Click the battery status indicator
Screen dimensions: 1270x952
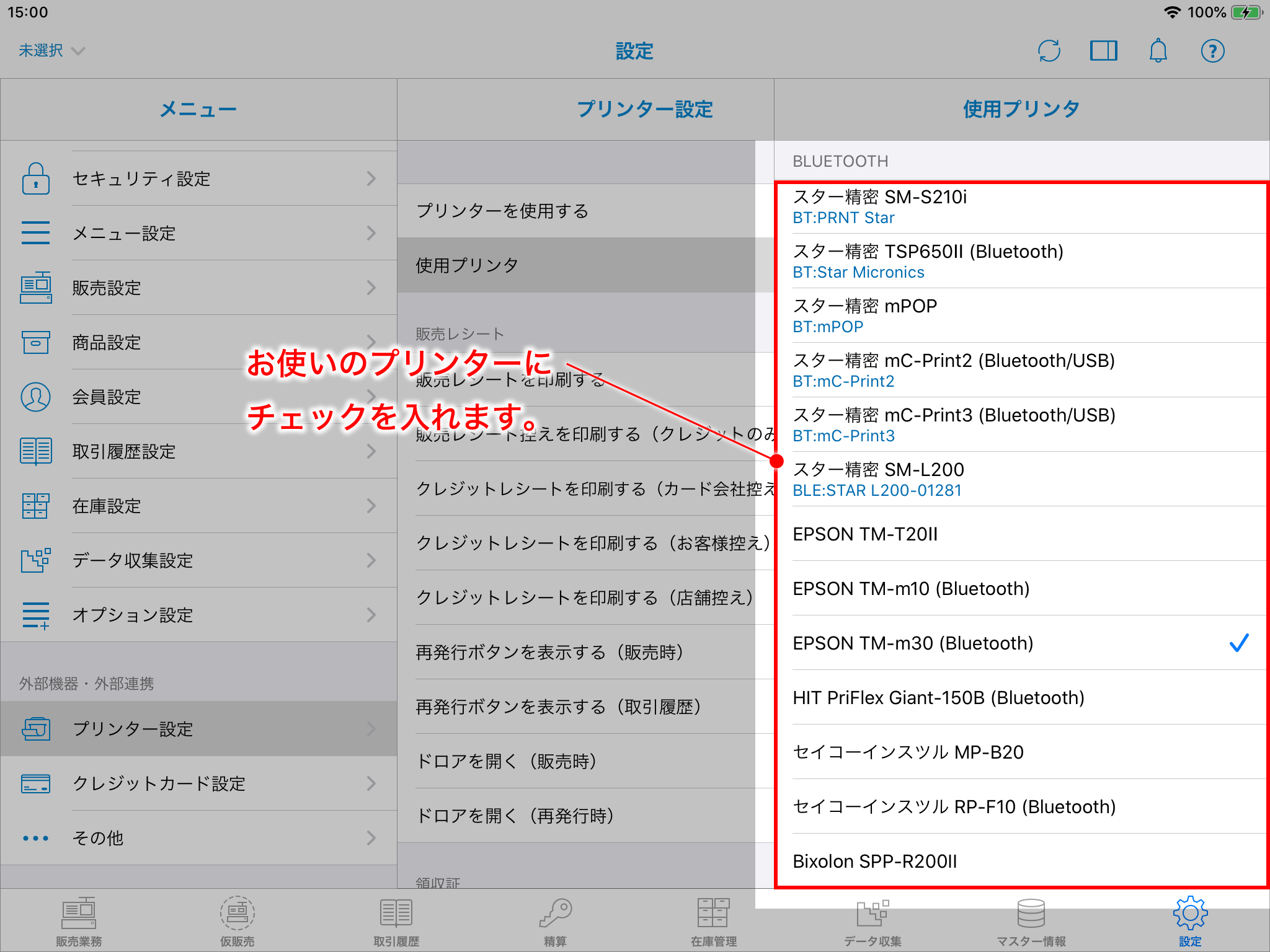click(x=1246, y=12)
